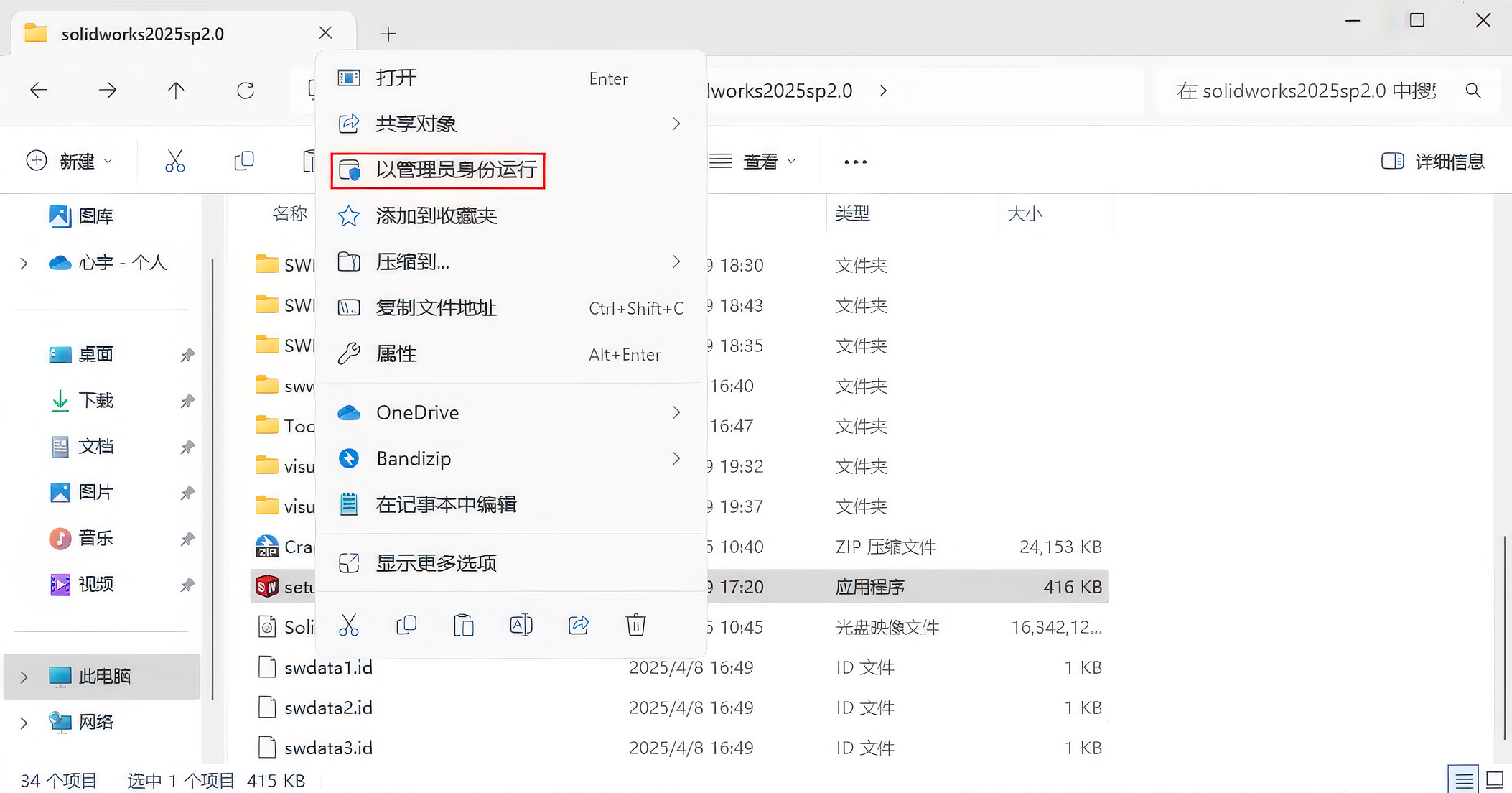Open 桌面 in the sidebar

click(80, 354)
